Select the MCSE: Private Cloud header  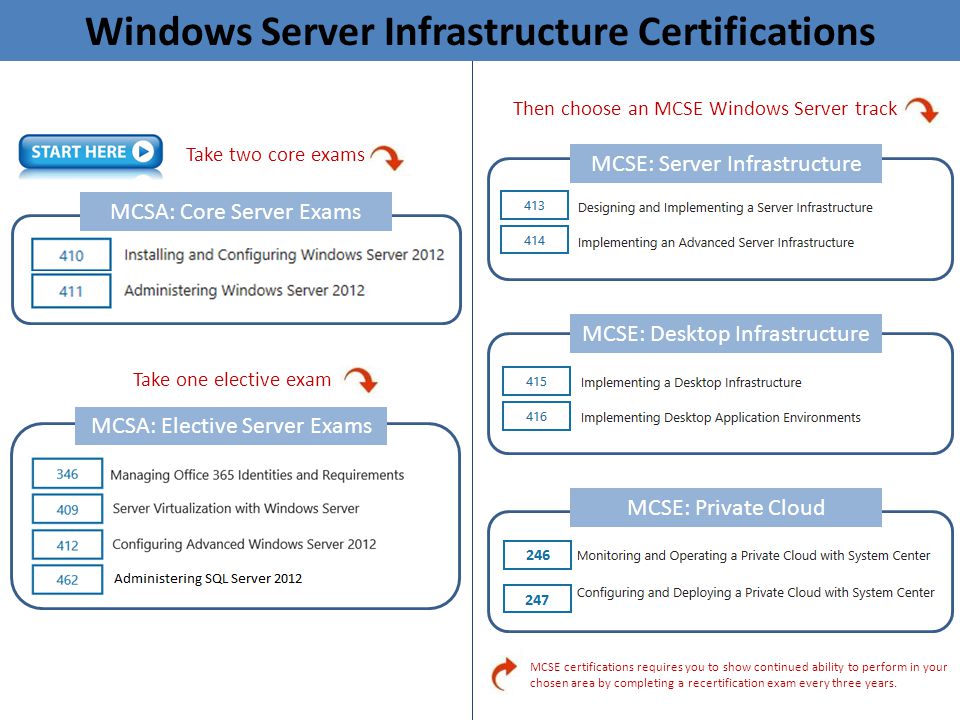(726, 508)
